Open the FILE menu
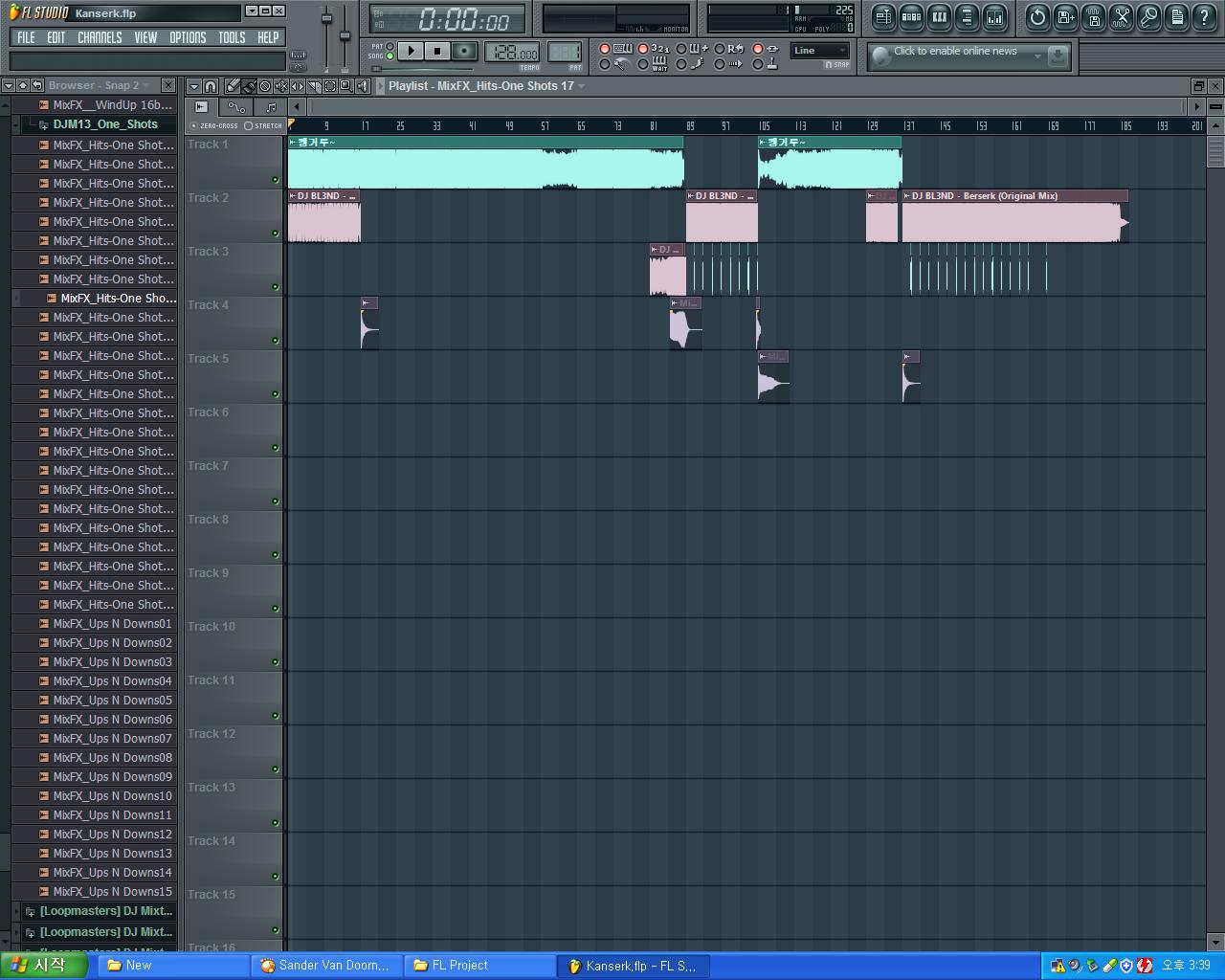1225x980 pixels. [26, 37]
